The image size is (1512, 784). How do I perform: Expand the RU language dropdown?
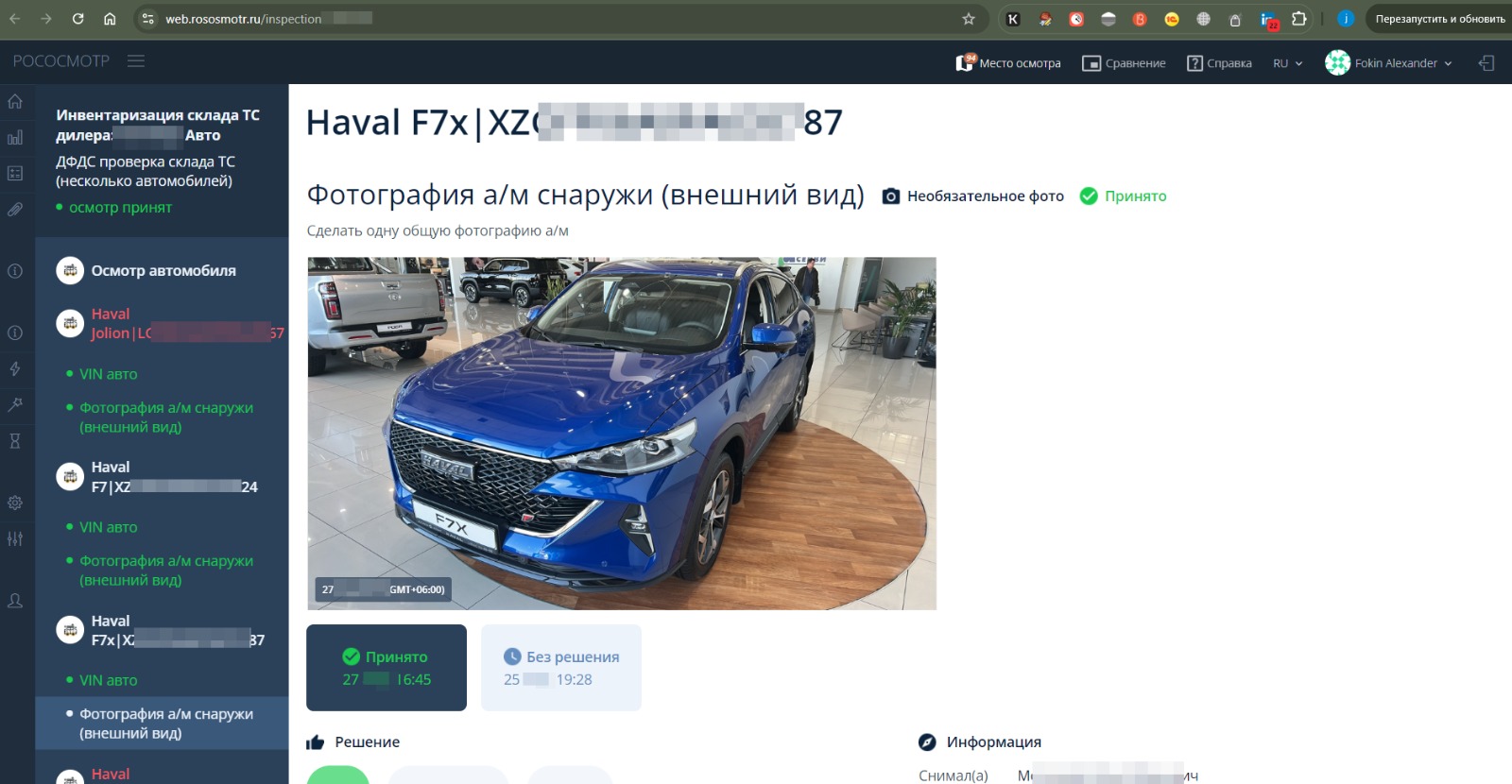click(1287, 63)
